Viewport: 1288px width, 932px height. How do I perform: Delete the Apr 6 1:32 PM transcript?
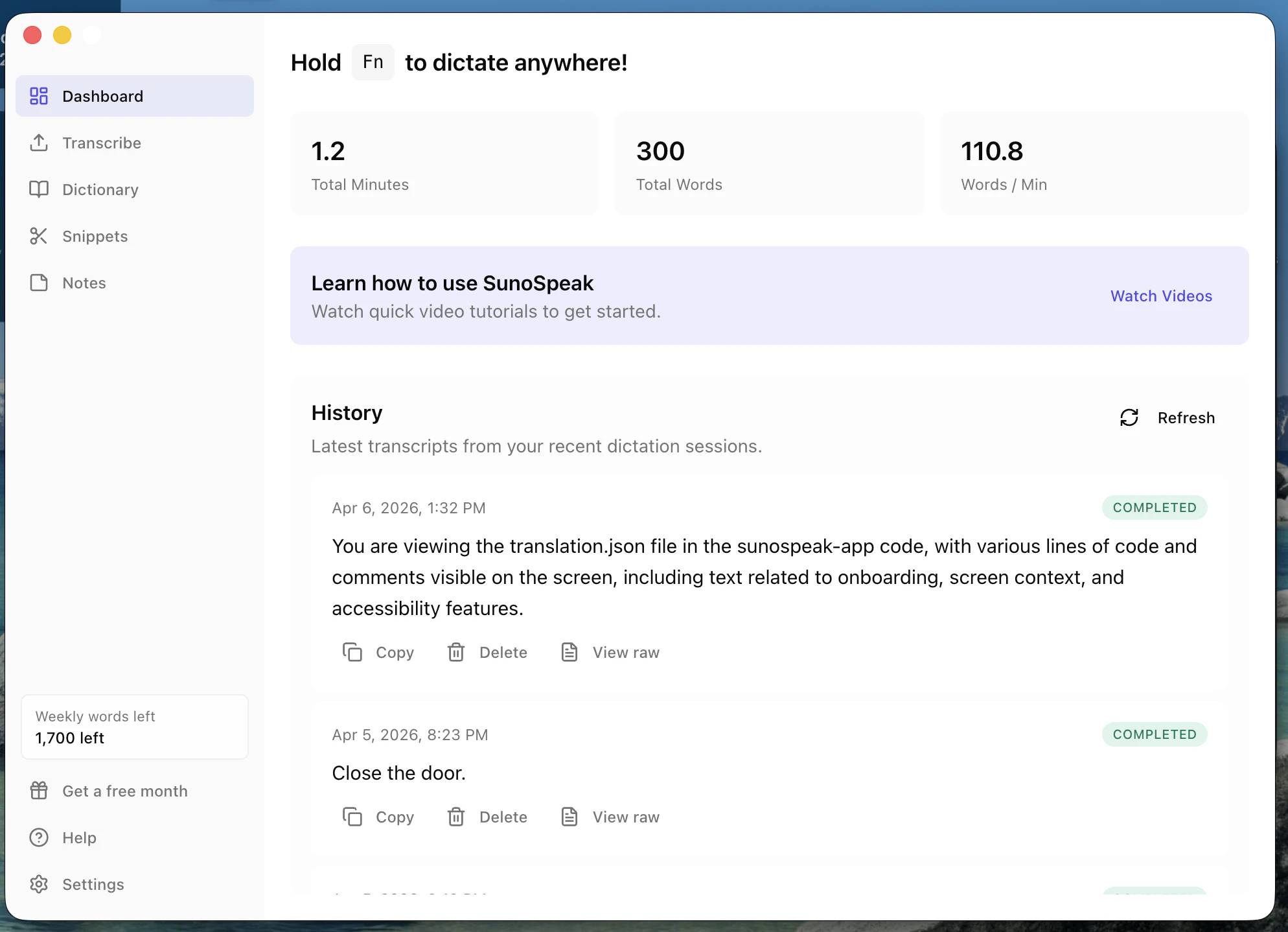(x=487, y=652)
